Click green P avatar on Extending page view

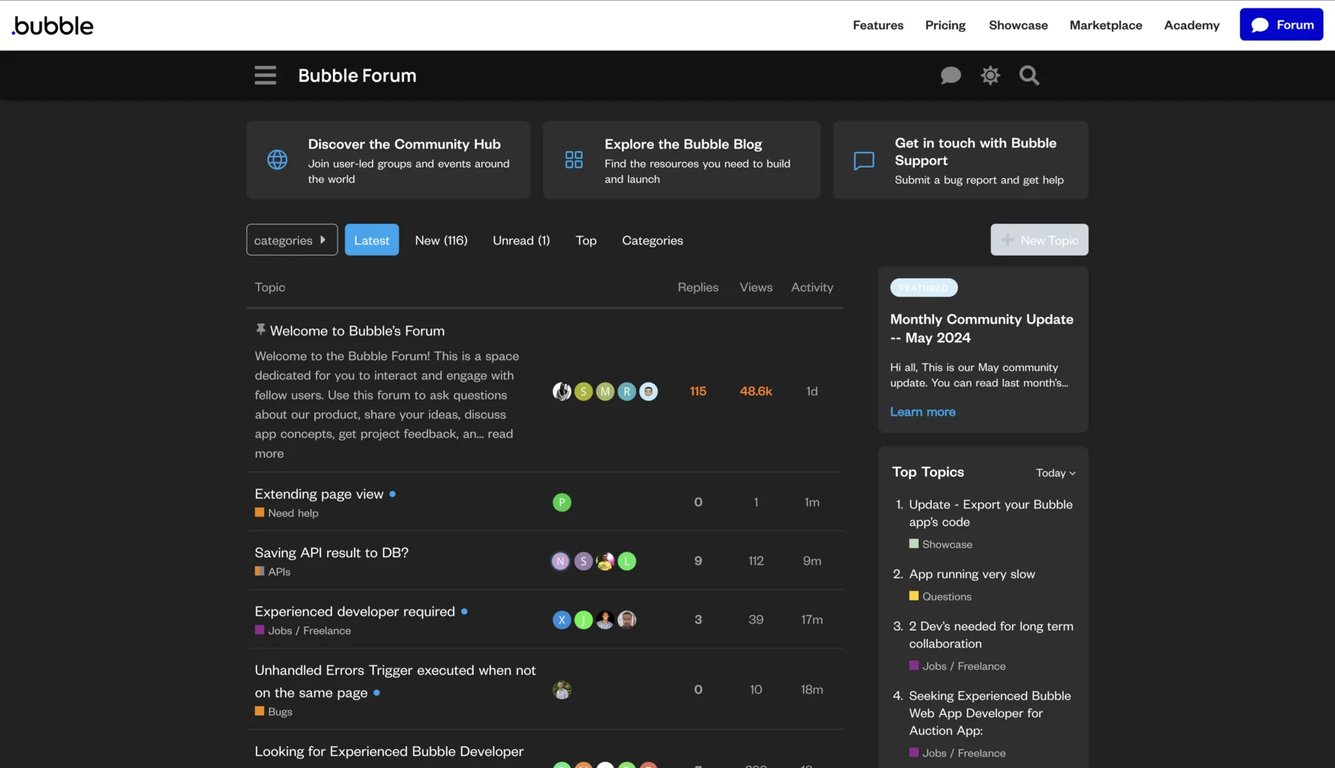562,502
